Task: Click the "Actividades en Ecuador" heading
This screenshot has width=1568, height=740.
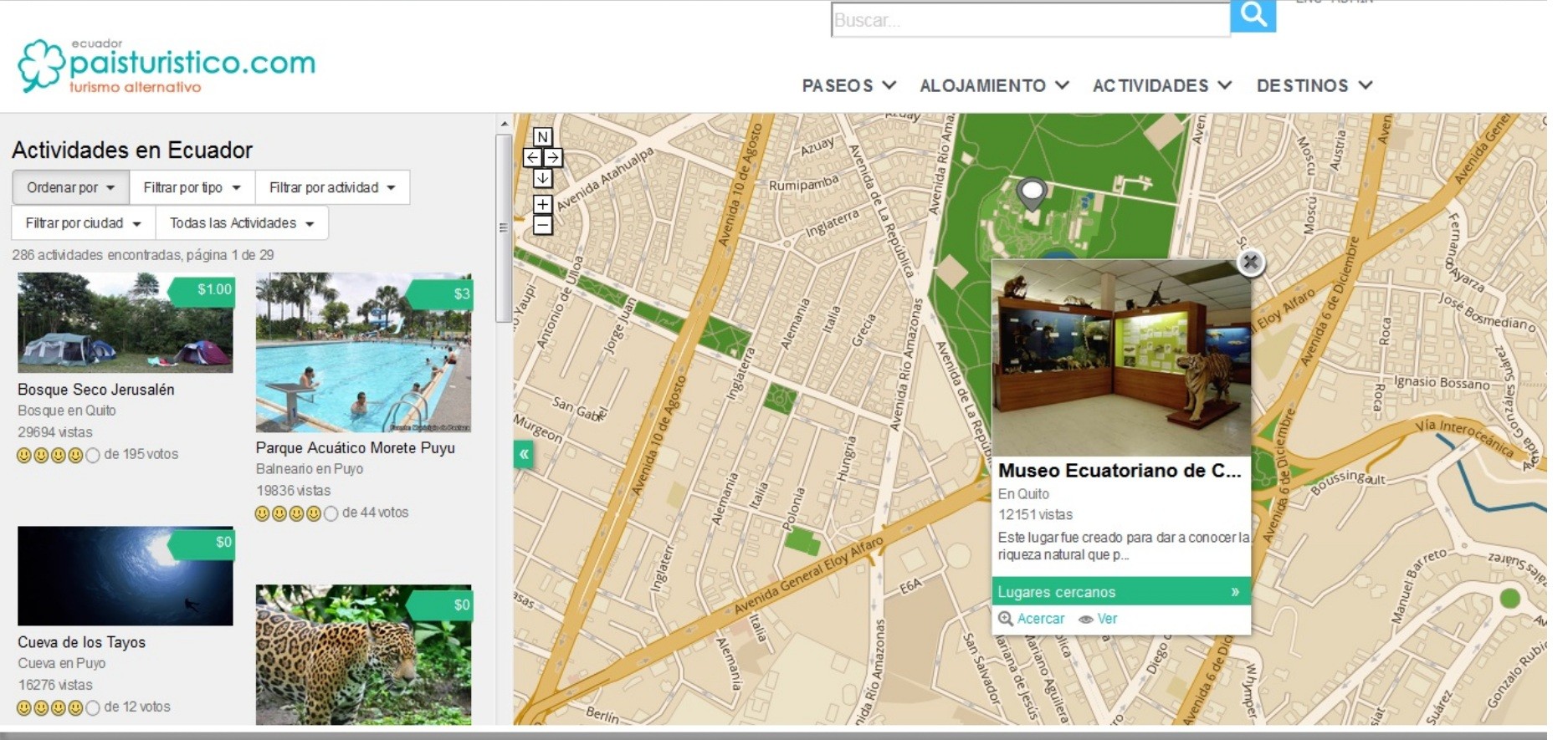Action: (132, 151)
